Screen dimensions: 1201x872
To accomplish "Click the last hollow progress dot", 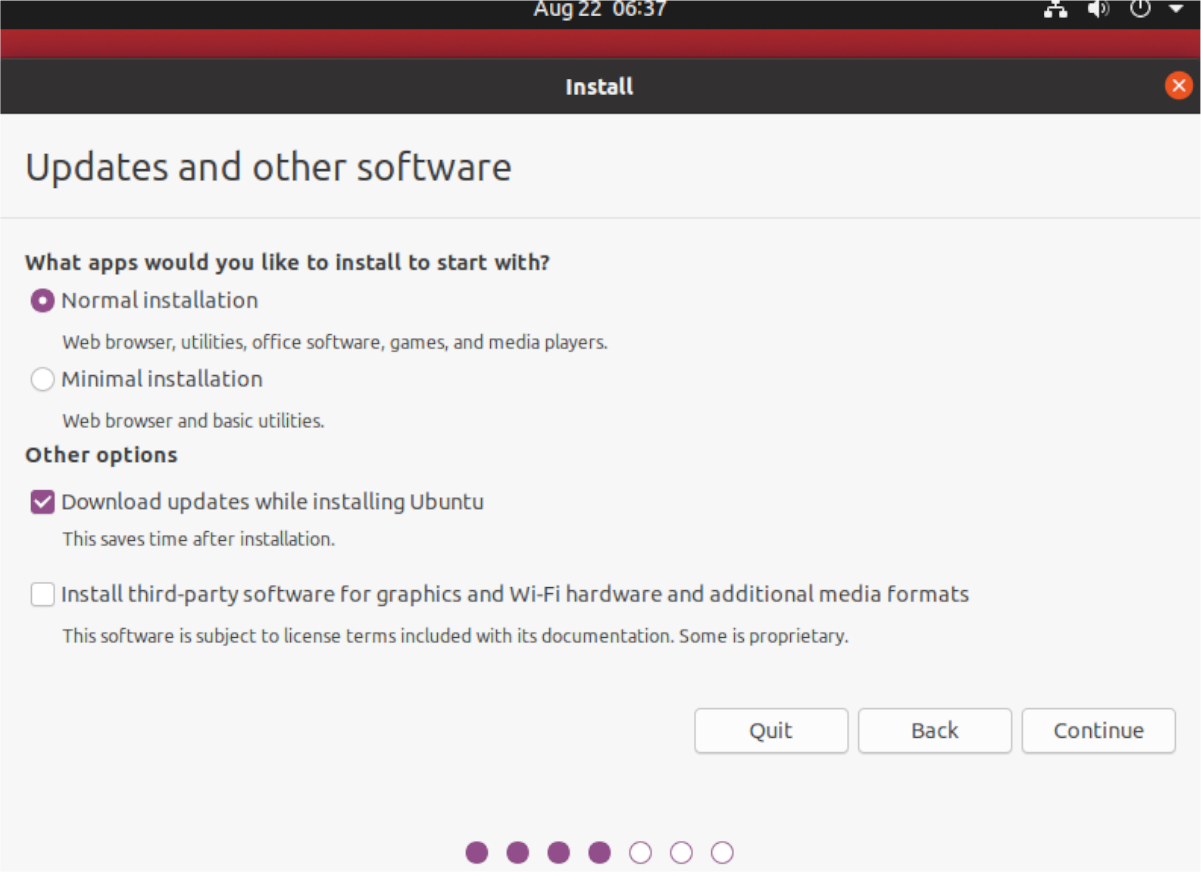I will pos(722,852).
